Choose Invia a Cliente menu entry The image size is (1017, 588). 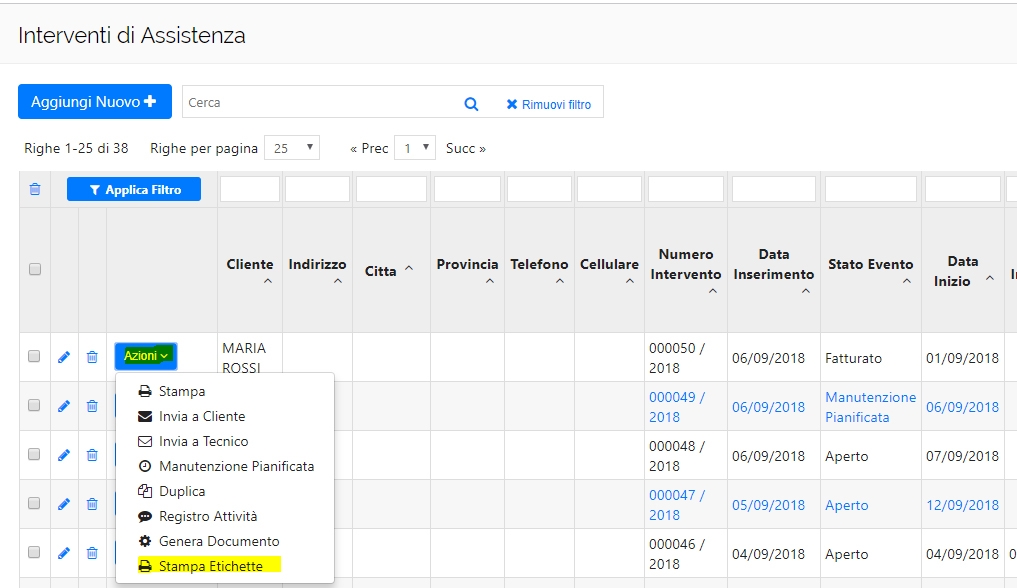(191, 416)
